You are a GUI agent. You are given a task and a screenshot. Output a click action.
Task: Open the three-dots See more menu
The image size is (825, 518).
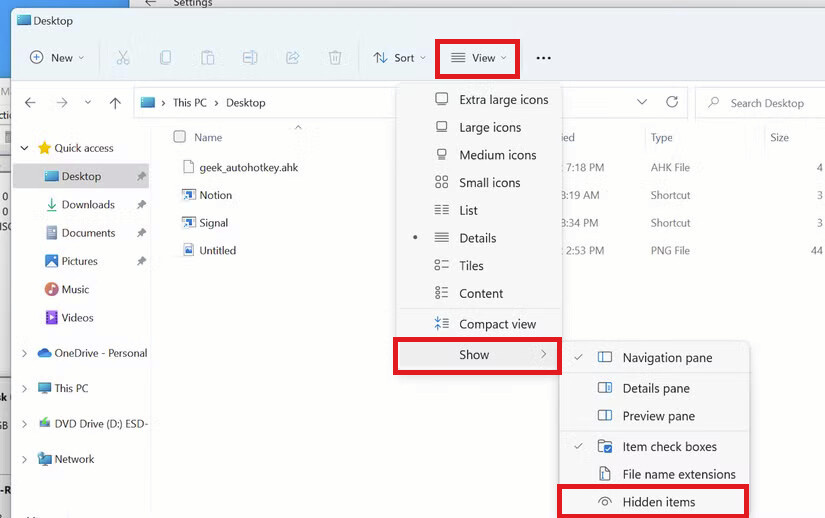[x=544, y=58]
